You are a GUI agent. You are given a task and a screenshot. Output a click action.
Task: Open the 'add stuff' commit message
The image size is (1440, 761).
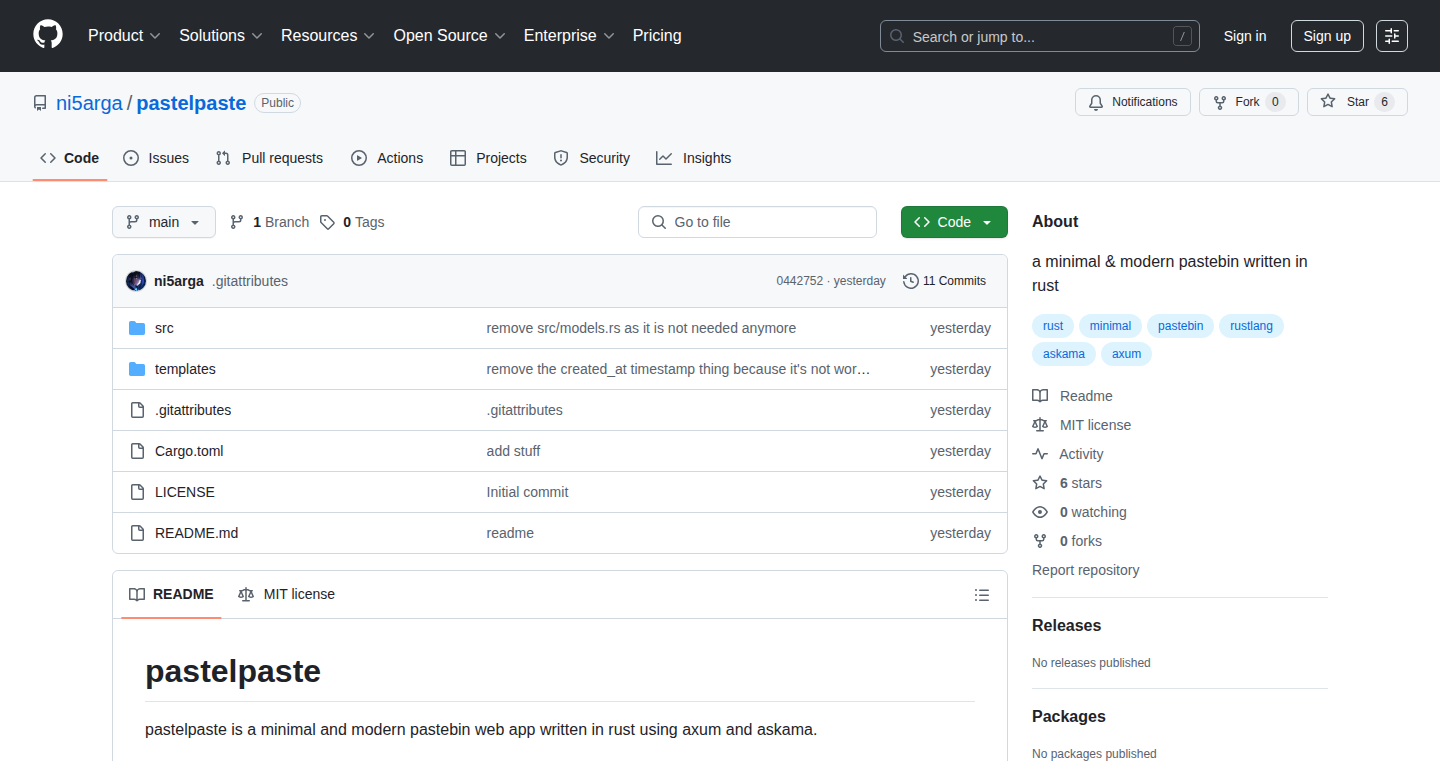(513, 451)
